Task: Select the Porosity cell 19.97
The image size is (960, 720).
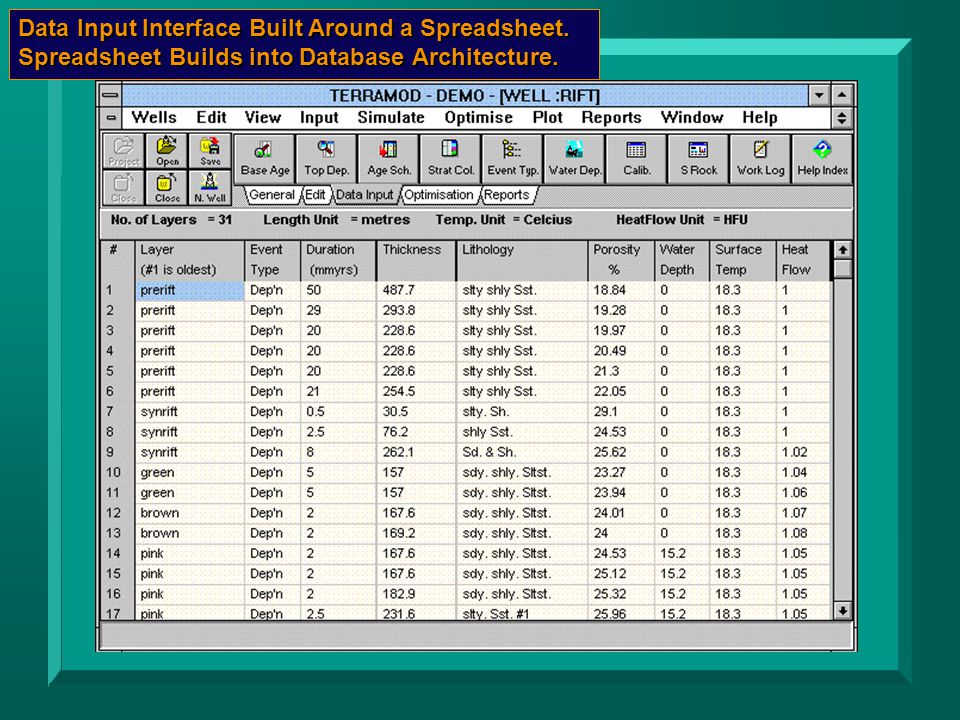Action: [x=621, y=331]
